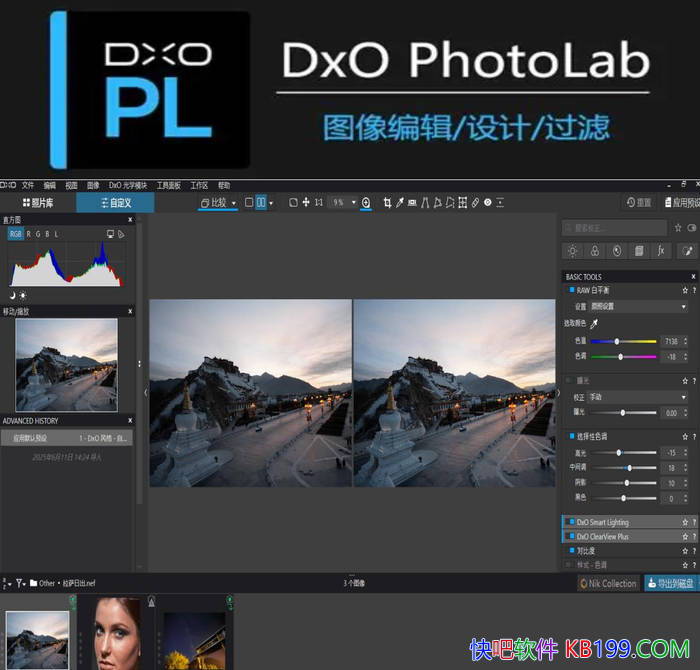Open filmstrip sort order dropdown

pyautogui.click(x=6, y=583)
